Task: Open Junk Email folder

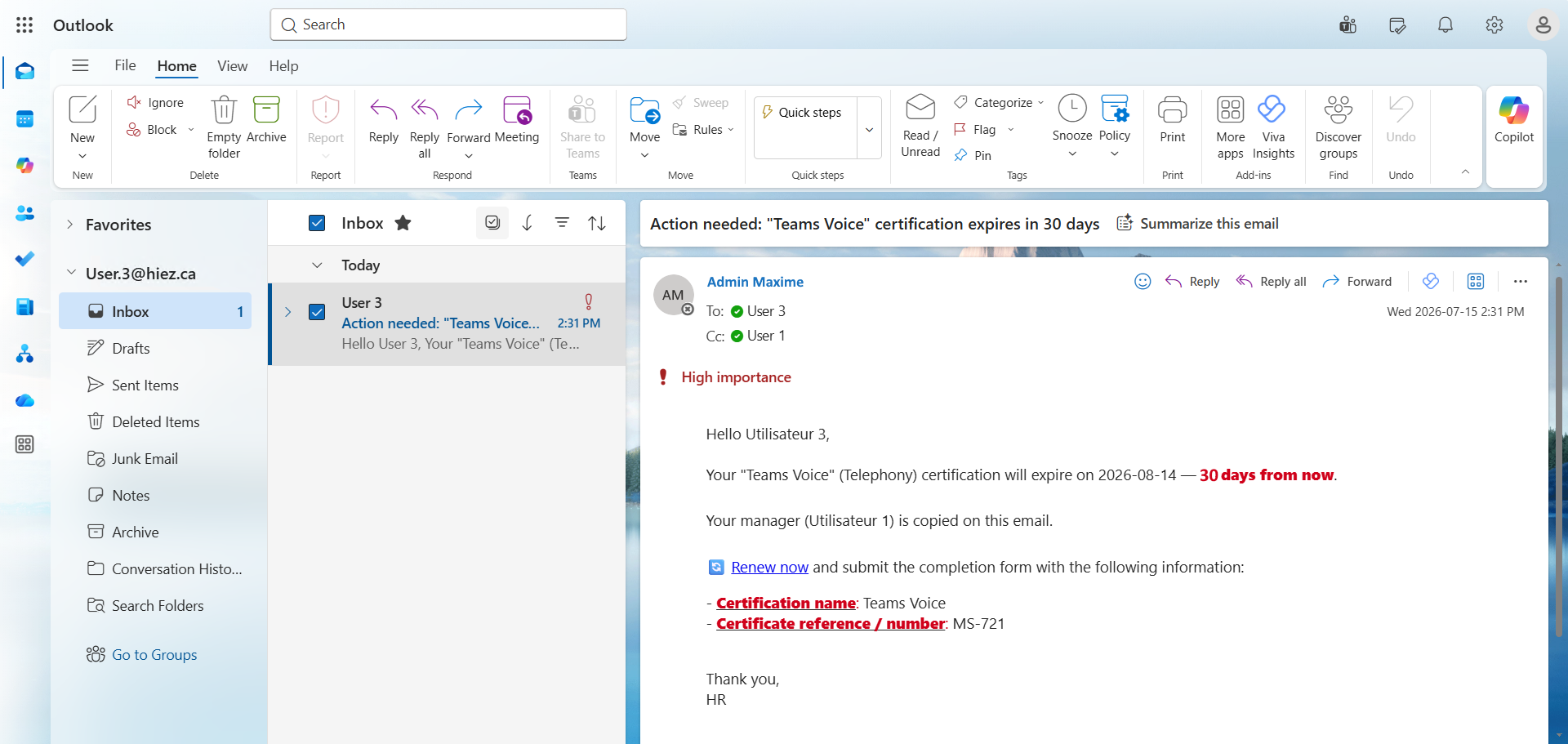Action: click(155, 459)
